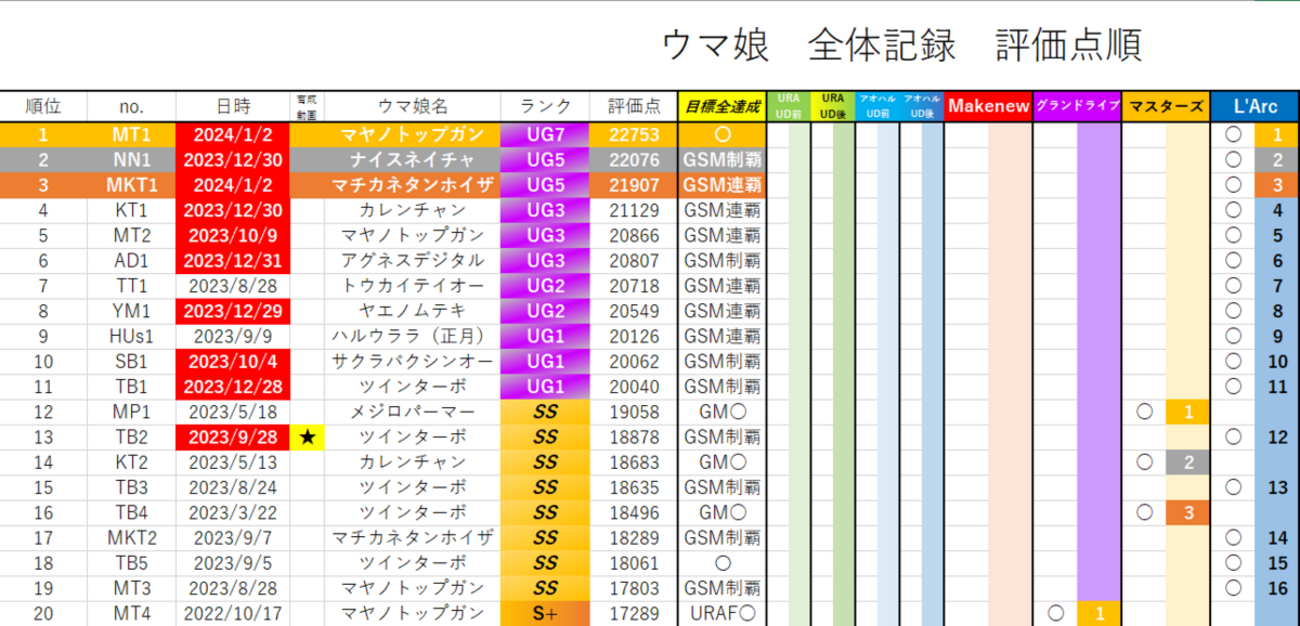Viewport: 1300px width, 626px height.
Task: Click the score 18635
Action: click(633, 487)
